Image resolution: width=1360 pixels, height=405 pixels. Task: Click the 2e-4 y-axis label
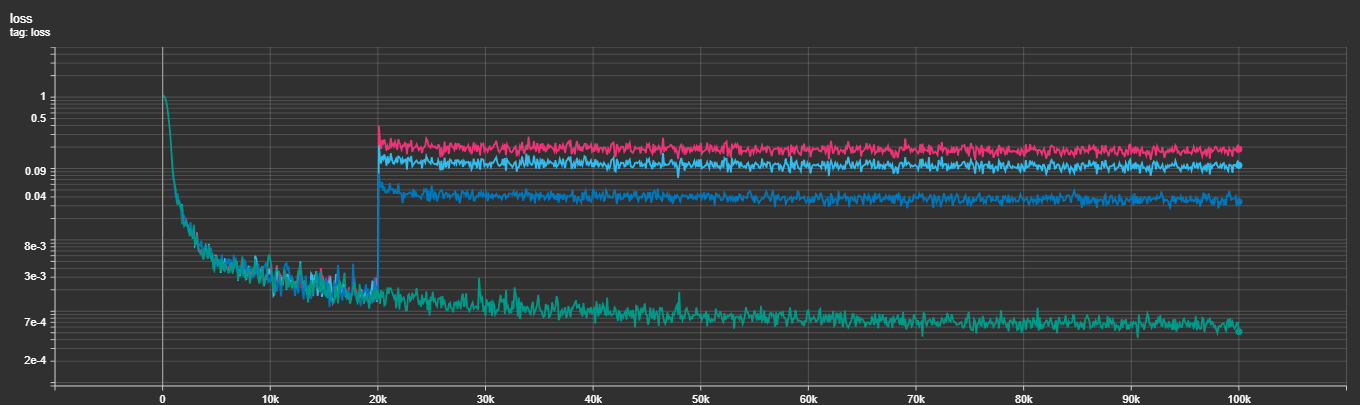click(34, 360)
